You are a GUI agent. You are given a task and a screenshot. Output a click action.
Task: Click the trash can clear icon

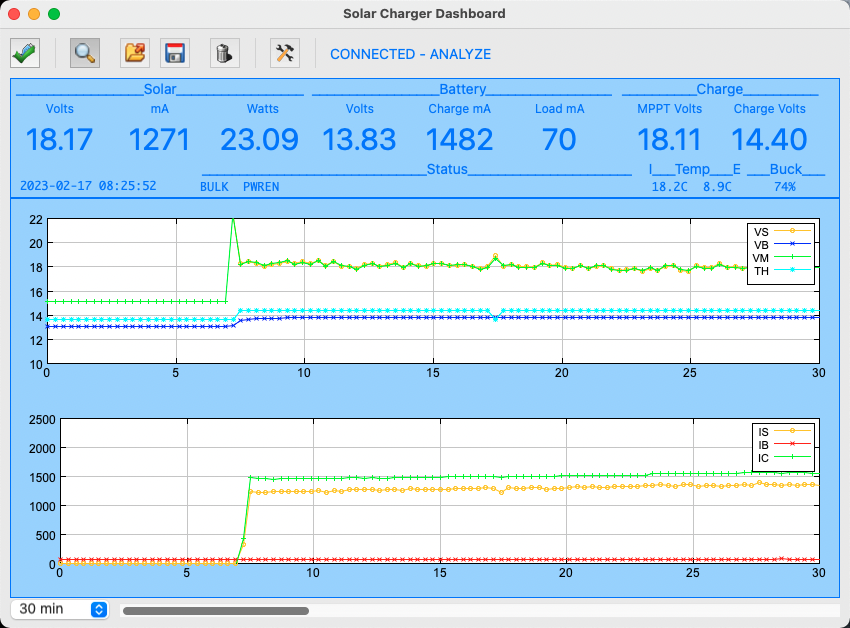[x=224, y=53]
